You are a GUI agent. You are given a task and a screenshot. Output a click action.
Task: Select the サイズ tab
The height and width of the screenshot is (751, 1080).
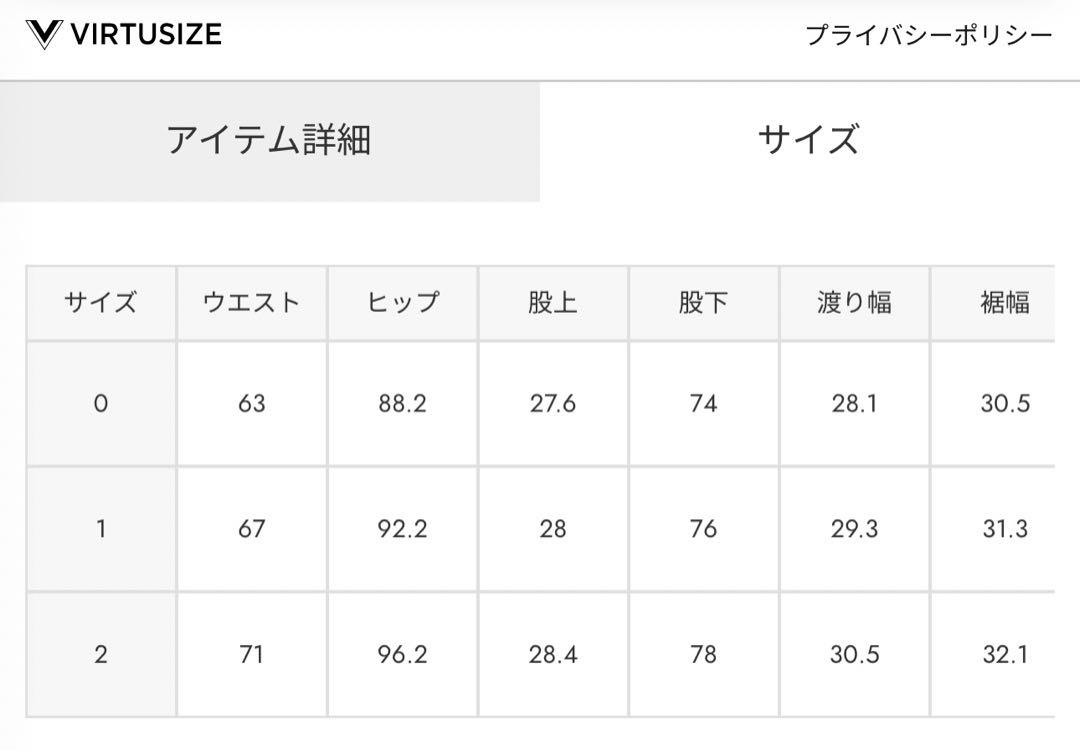click(x=809, y=140)
